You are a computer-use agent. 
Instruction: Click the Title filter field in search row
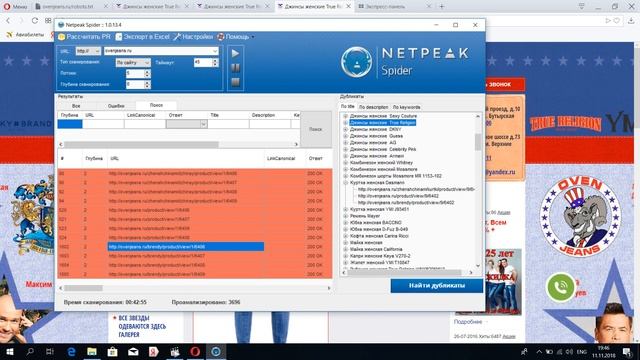coord(228,124)
